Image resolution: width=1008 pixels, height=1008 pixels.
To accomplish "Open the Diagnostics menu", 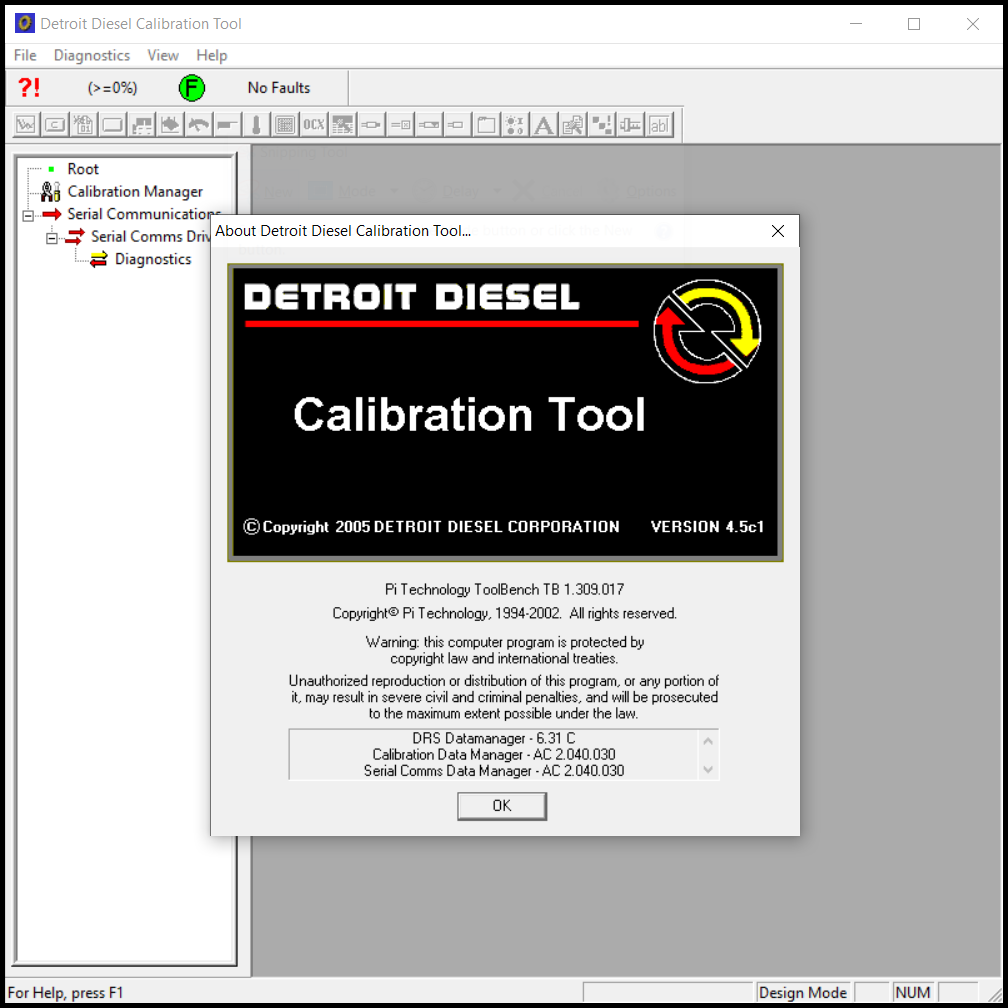I will click(x=92, y=56).
